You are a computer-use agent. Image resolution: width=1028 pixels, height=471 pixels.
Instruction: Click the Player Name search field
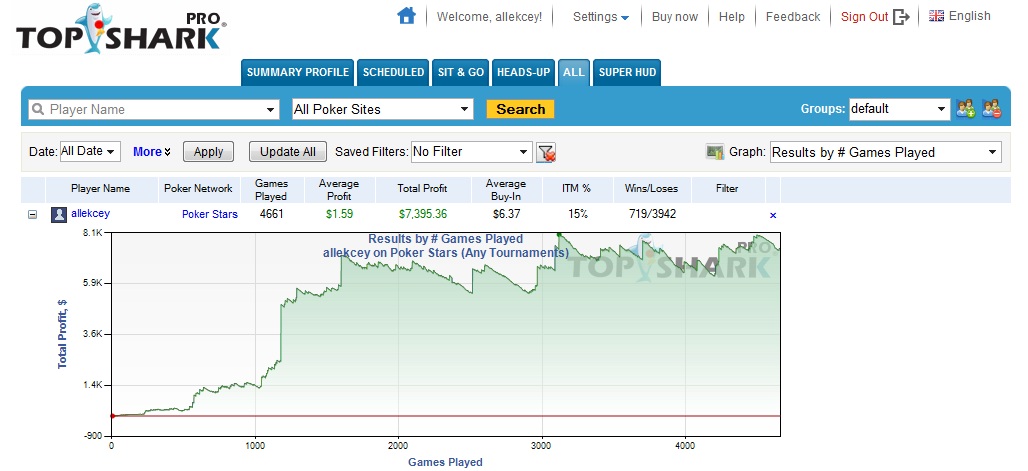coord(154,109)
